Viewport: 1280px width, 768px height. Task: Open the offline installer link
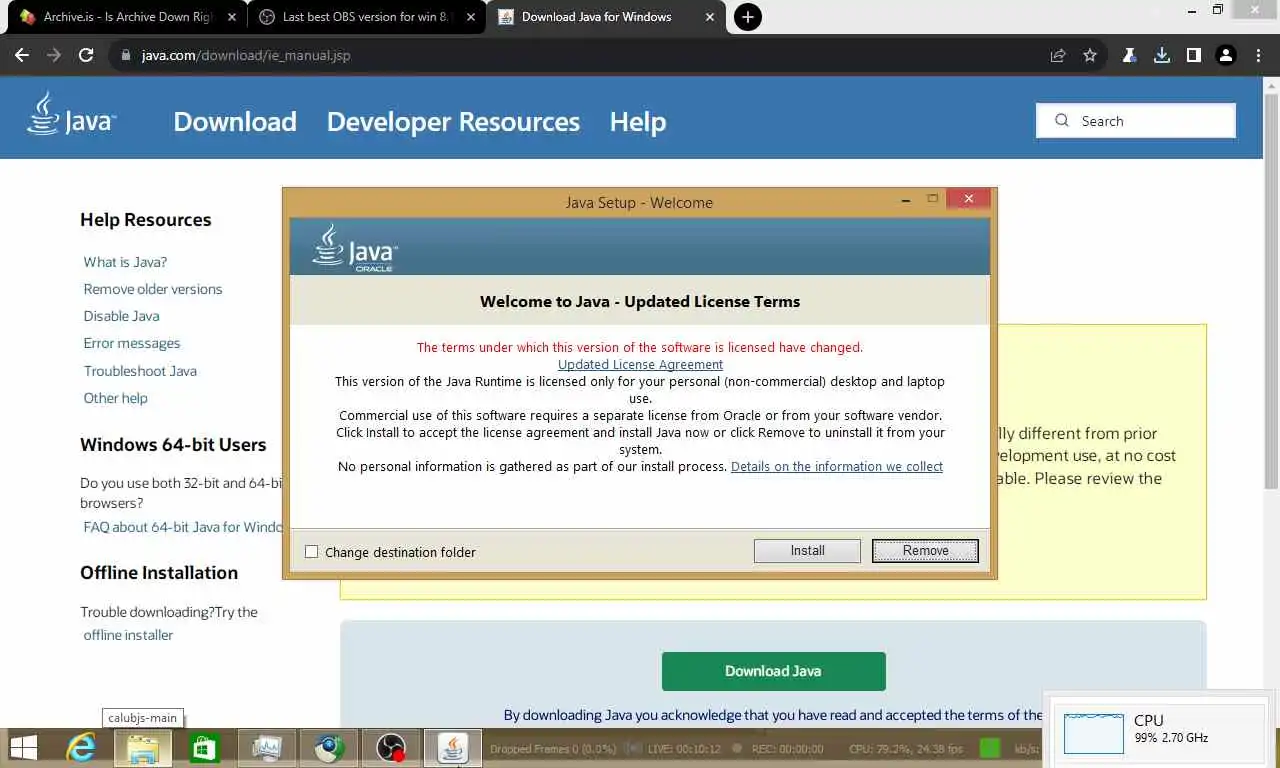[128, 635]
